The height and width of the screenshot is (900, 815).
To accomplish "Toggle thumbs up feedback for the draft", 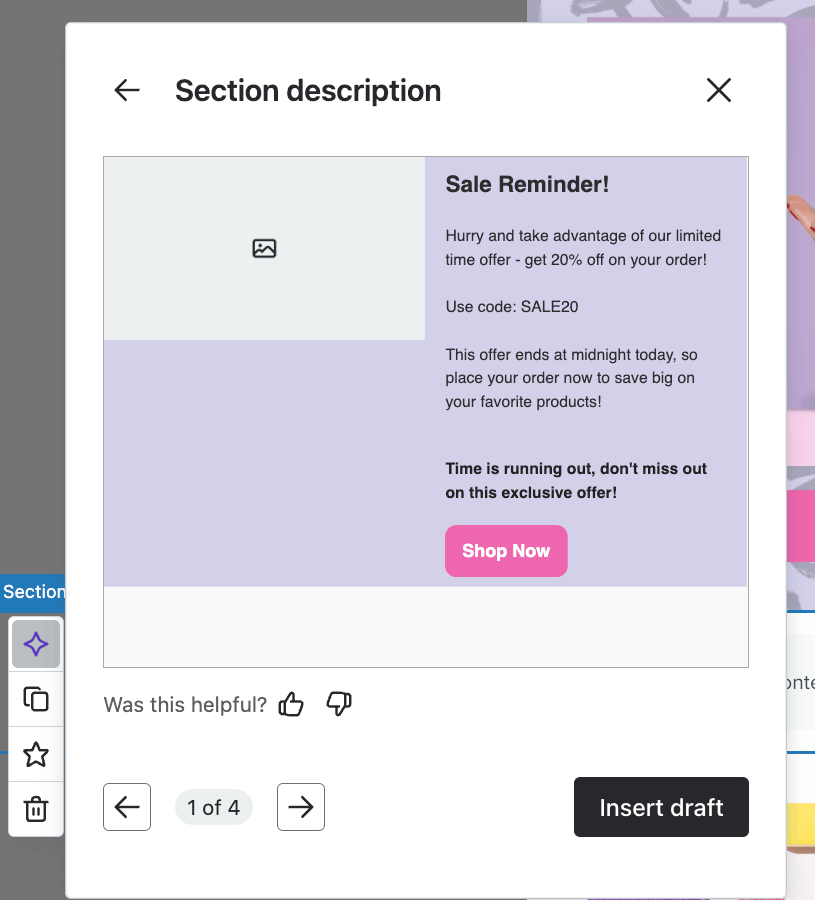I will pos(290,705).
